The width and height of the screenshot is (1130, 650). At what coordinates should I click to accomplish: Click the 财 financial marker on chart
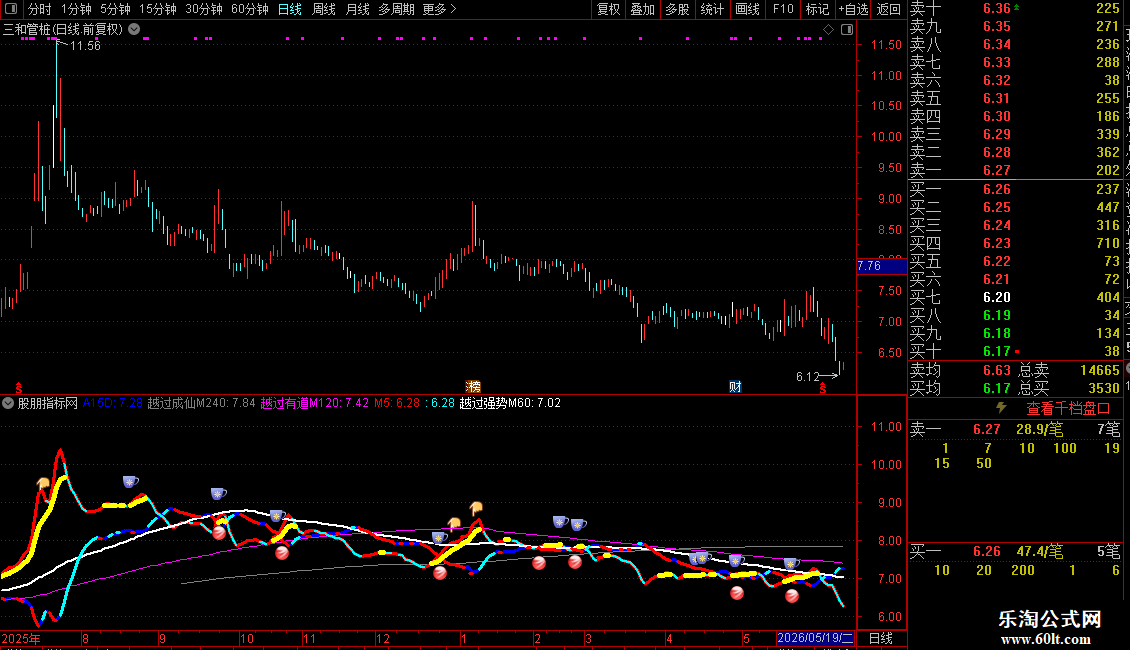coord(735,387)
